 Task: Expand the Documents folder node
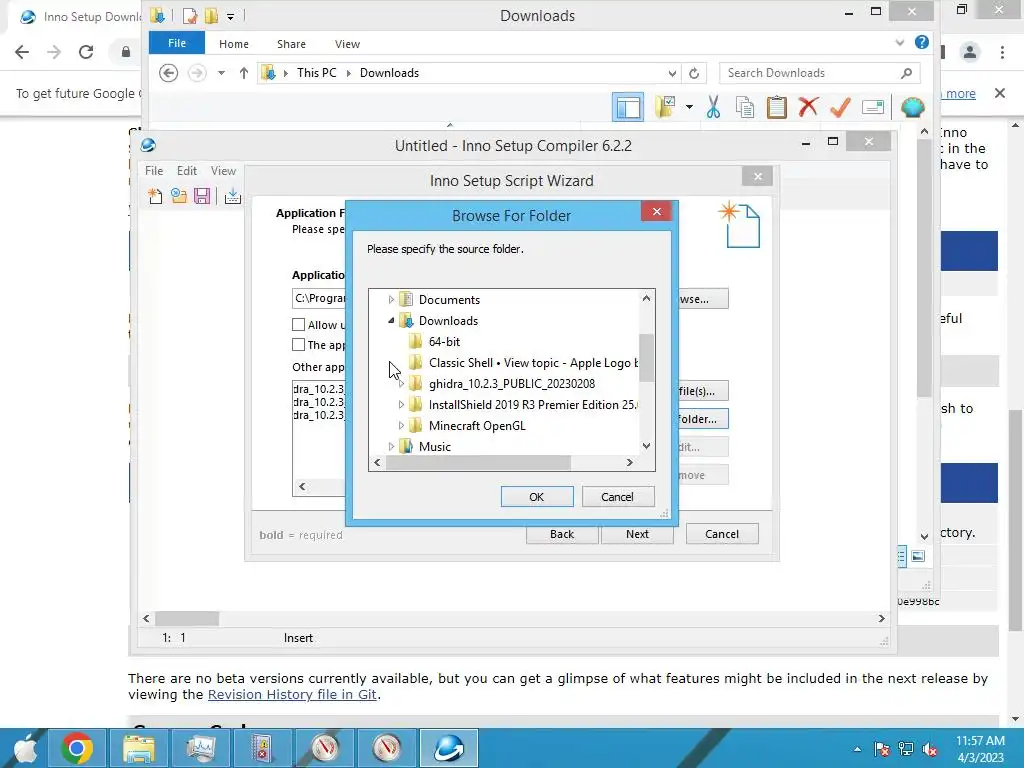coord(391,300)
